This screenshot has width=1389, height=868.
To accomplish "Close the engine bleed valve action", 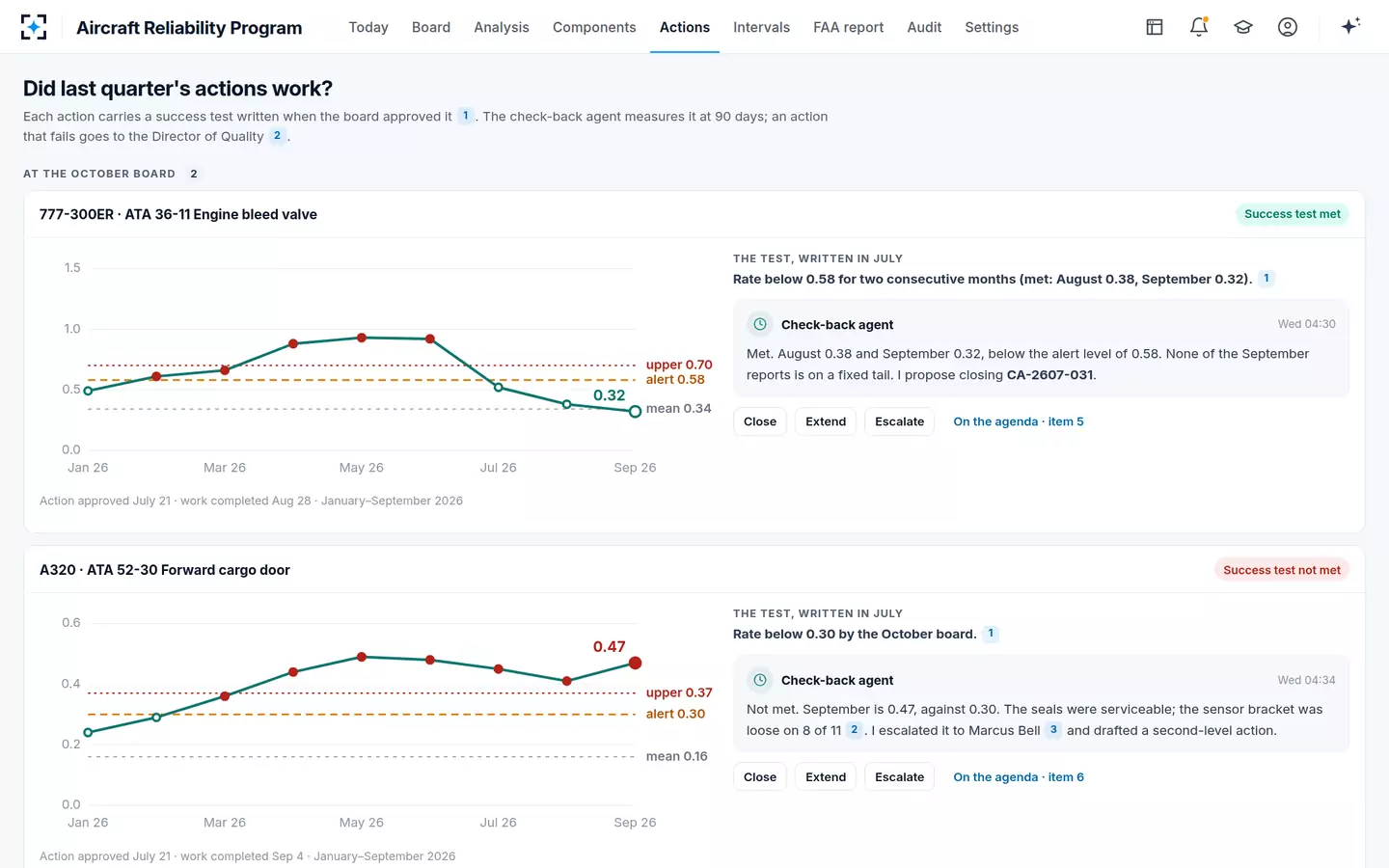I will pos(760,421).
